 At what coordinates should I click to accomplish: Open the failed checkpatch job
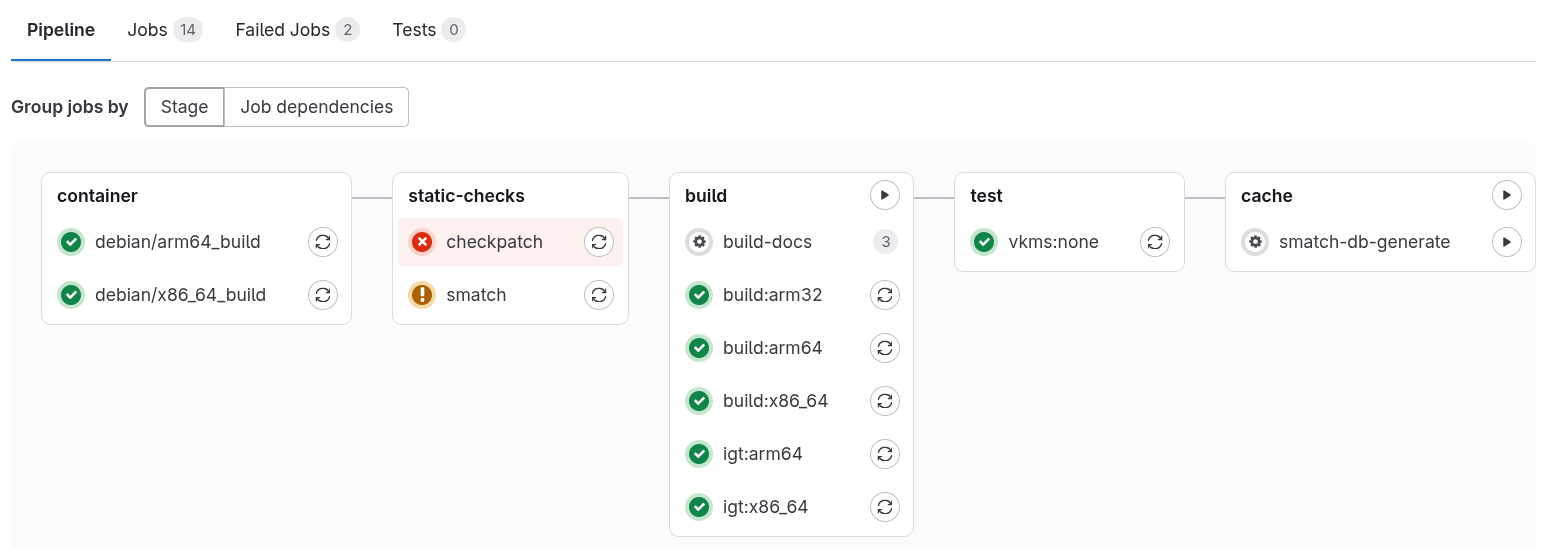494,242
